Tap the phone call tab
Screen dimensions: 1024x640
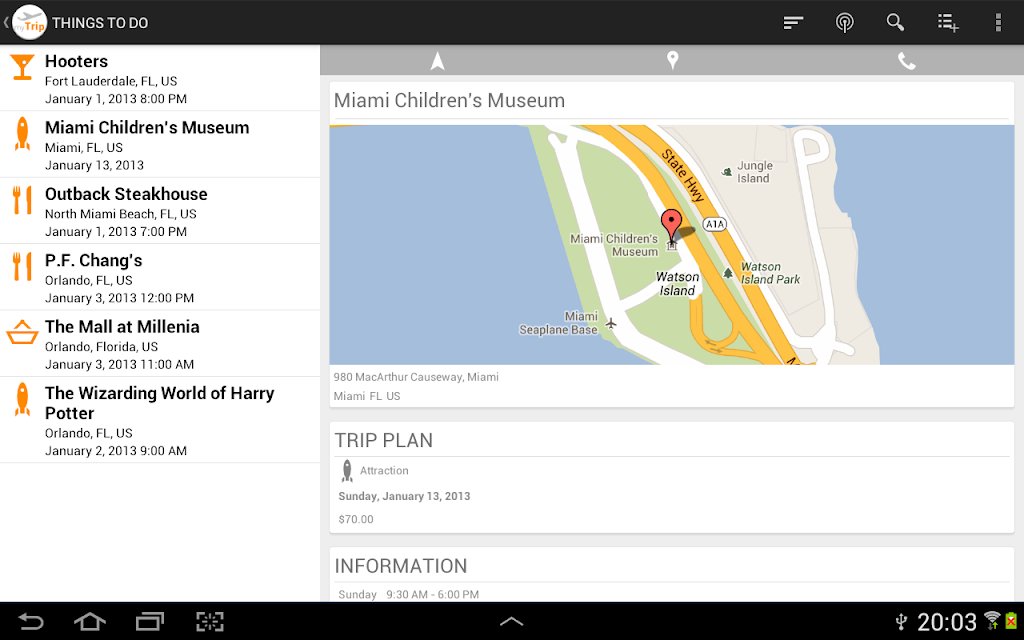906,61
